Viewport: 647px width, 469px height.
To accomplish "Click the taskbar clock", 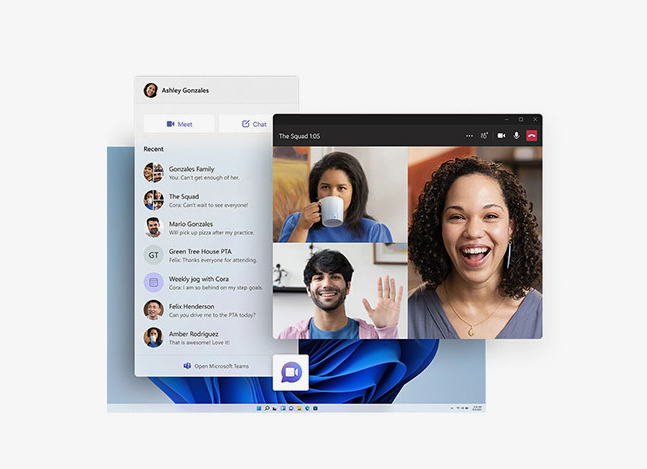I will [477, 408].
